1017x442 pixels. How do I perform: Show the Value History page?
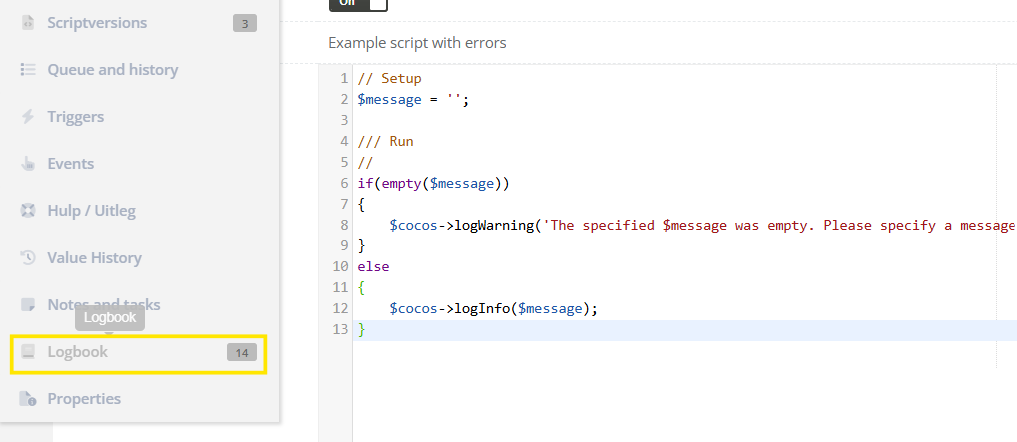94,258
